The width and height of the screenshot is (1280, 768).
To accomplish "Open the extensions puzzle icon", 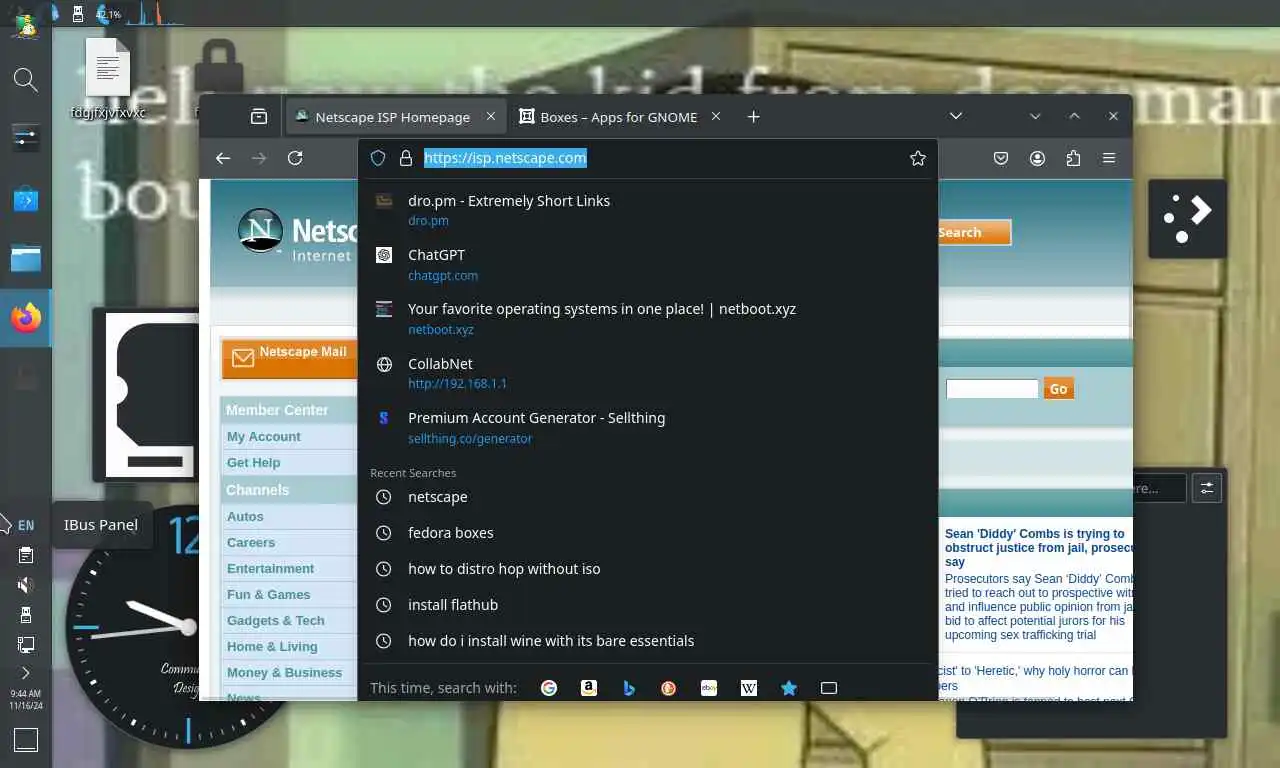I will point(1073,158).
